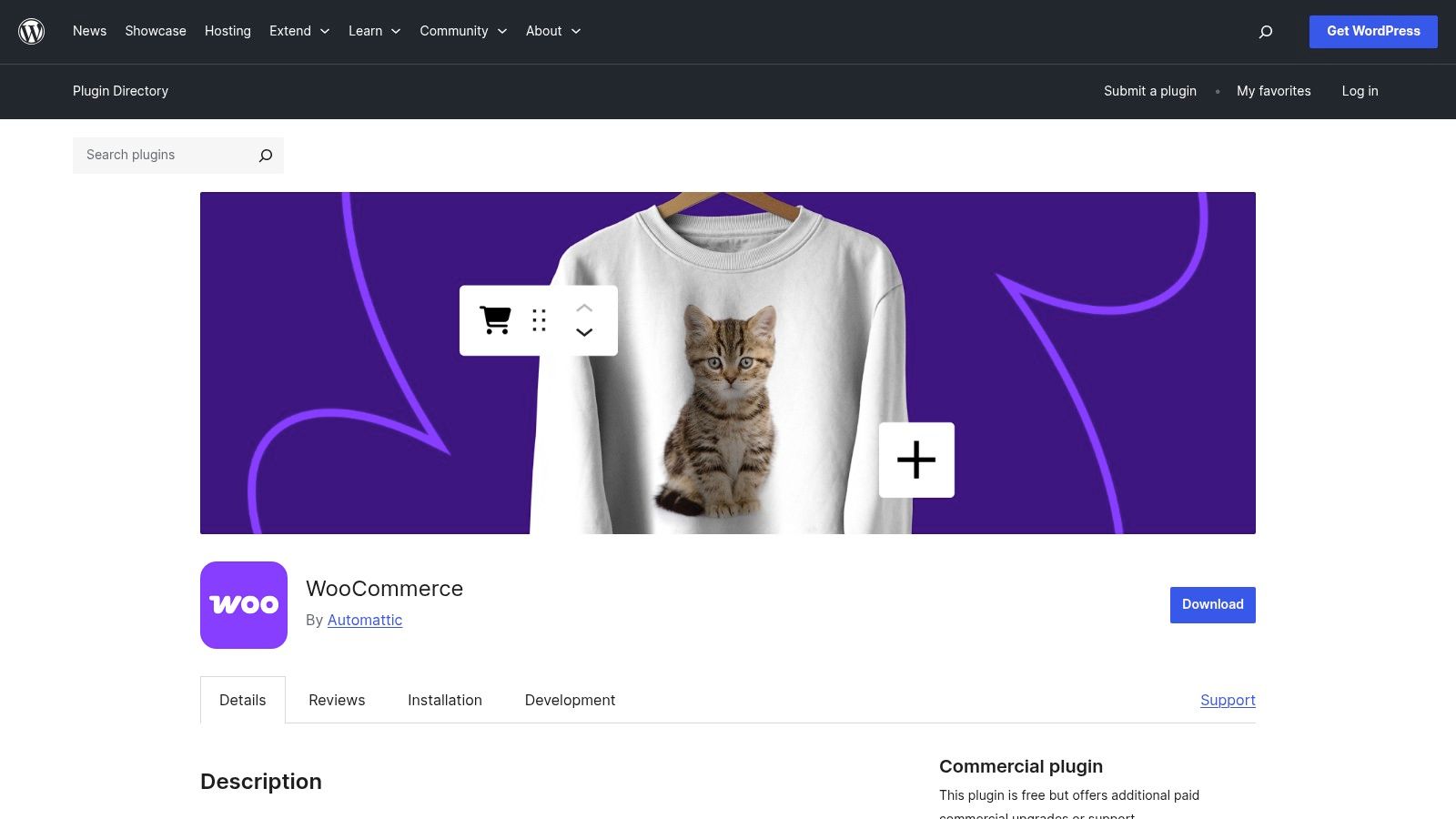Expand the About menu chevron
This screenshot has height=819, width=1456.
click(x=576, y=31)
